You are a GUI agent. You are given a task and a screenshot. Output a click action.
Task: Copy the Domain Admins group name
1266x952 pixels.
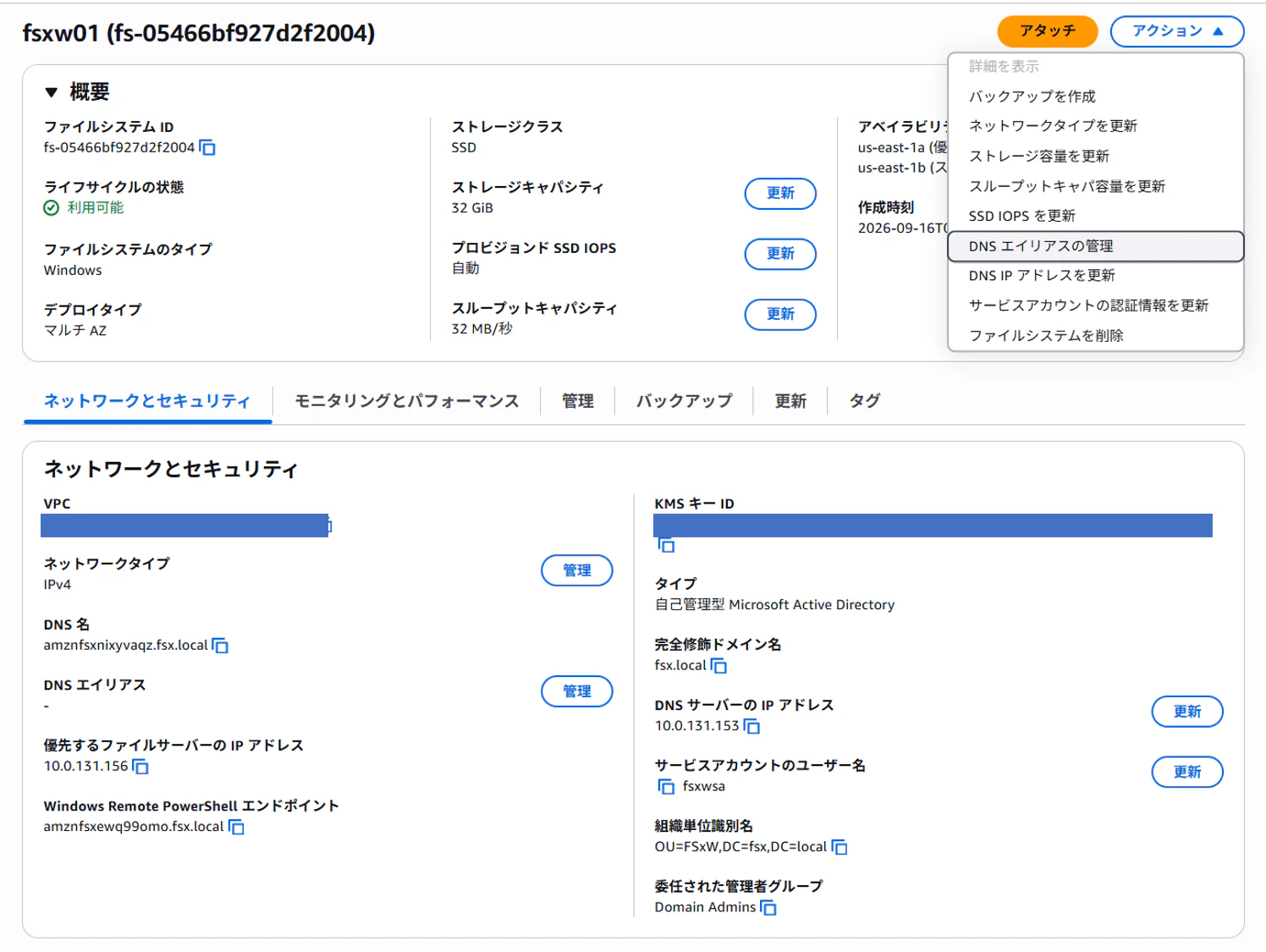point(768,907)
